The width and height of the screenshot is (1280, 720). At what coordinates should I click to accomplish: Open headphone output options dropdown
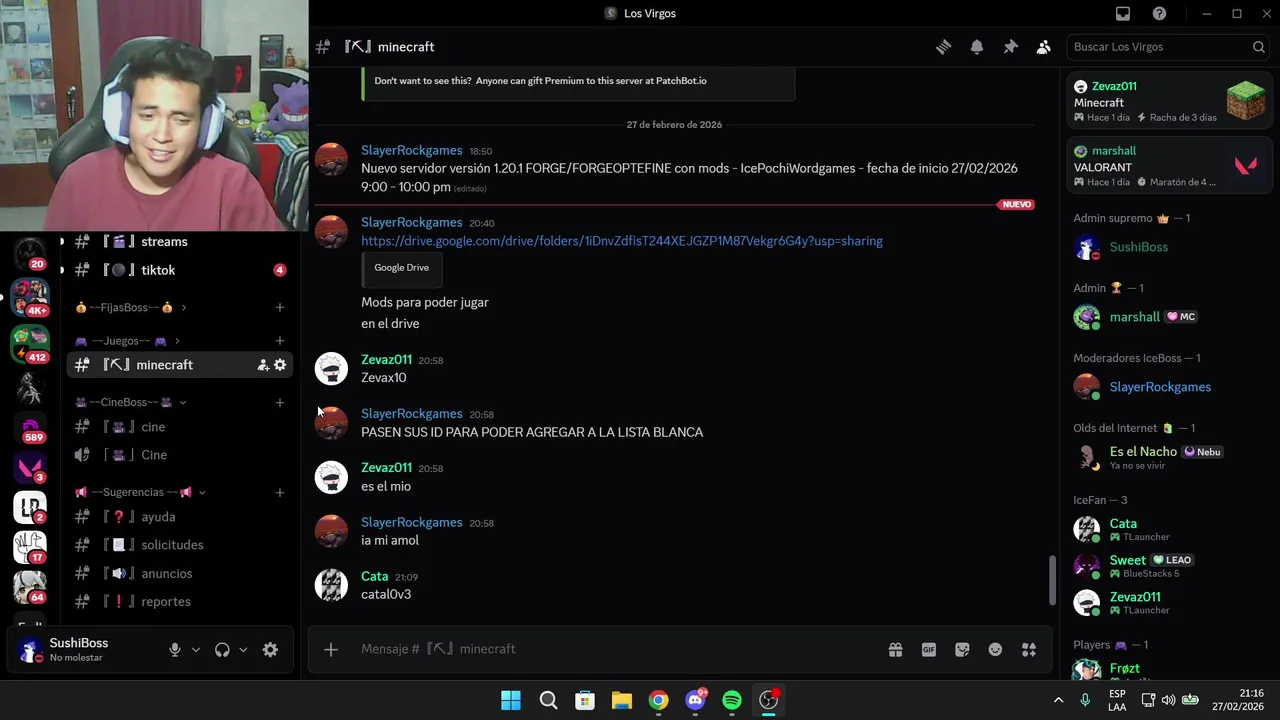coord(243,650)
